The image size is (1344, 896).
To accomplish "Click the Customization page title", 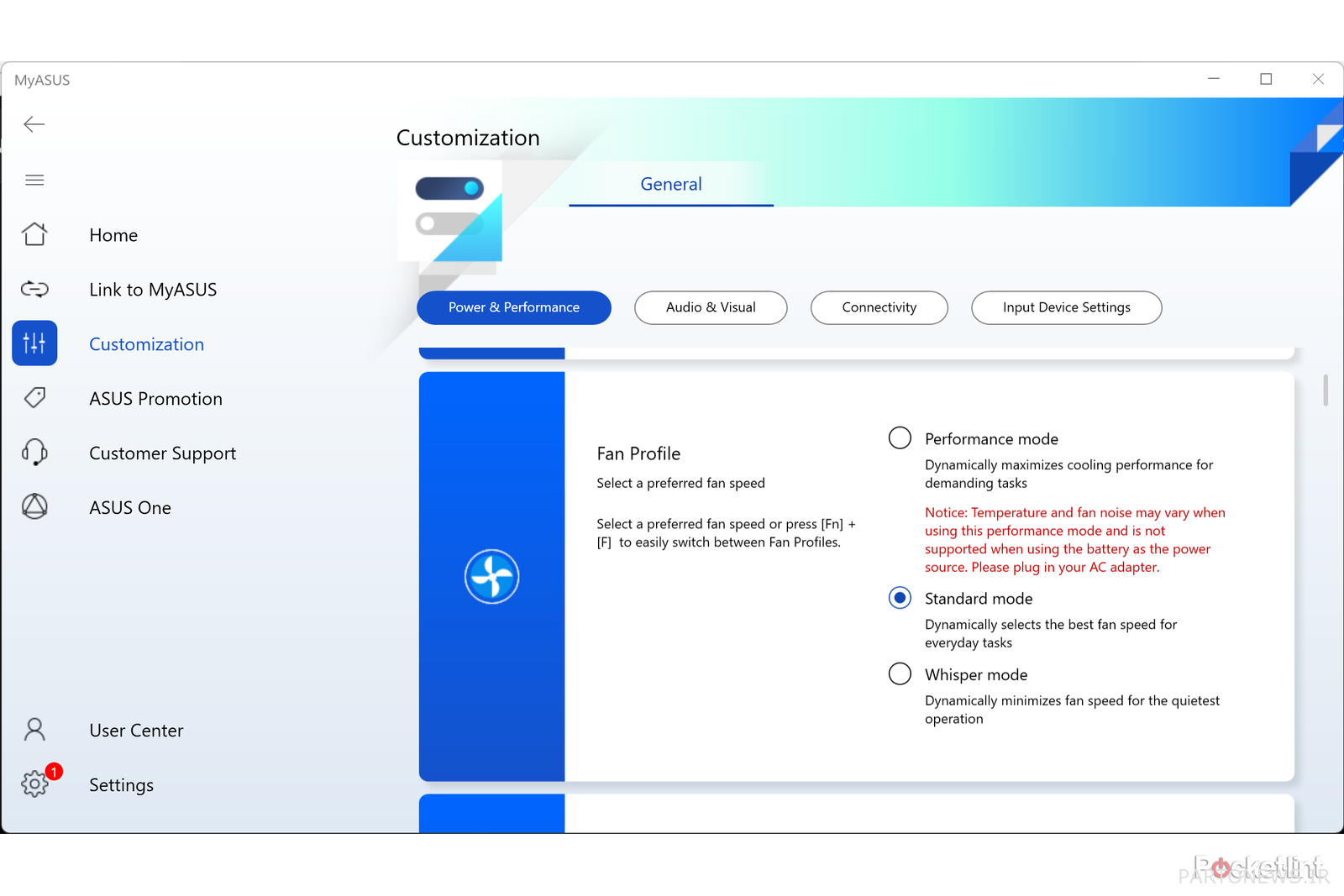I will point(468,138).
